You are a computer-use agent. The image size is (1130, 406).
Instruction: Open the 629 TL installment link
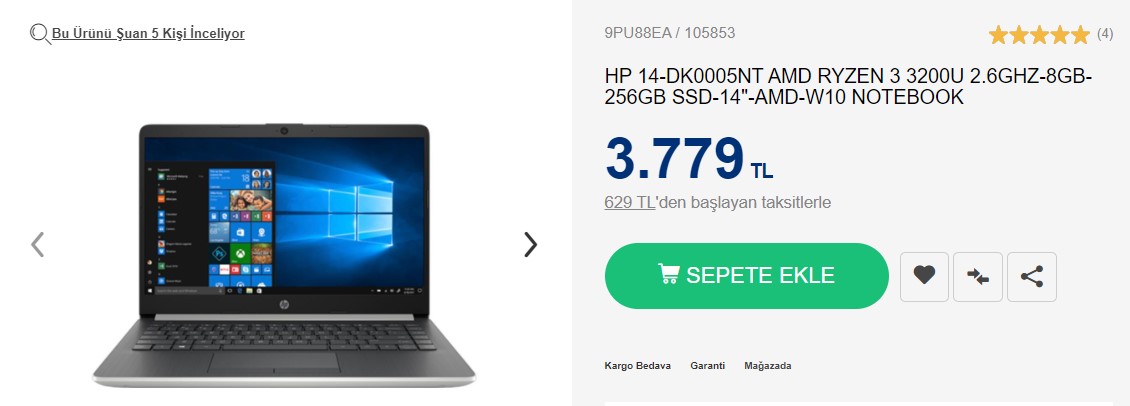629,203
